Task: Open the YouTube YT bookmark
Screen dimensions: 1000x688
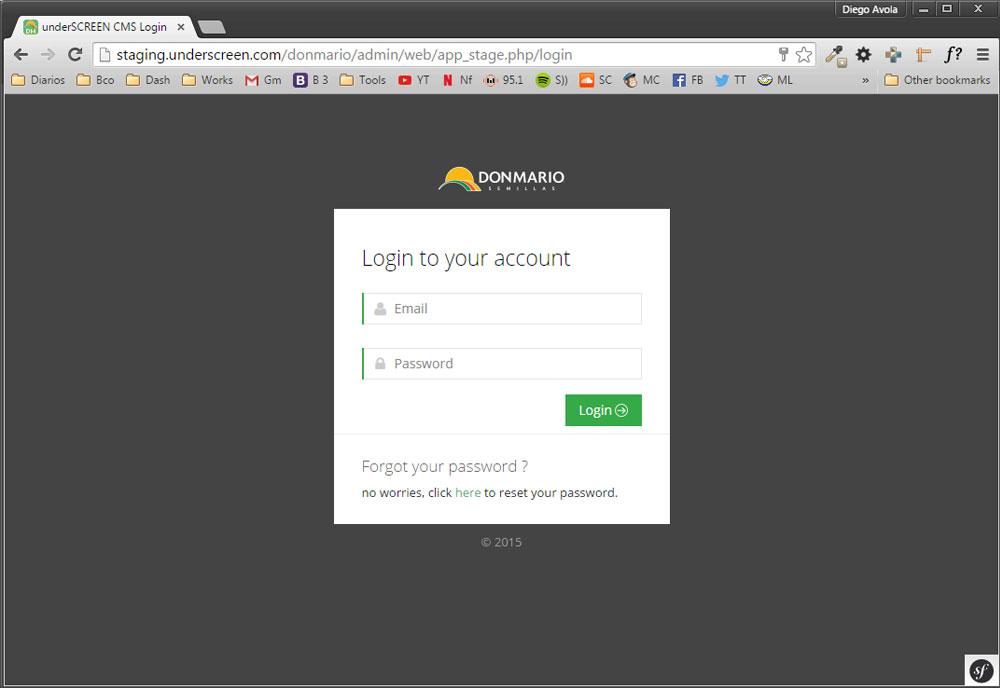Action: (413, 80)
